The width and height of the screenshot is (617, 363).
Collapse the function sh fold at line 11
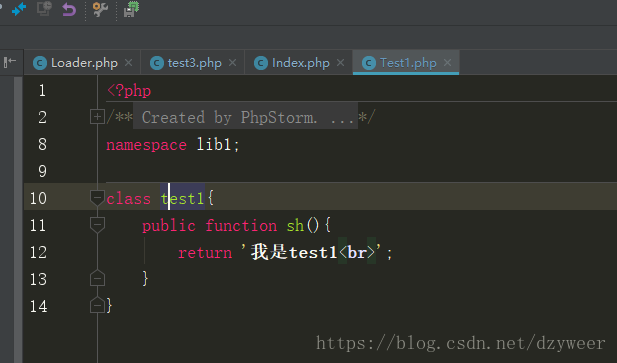pos(97,225)
